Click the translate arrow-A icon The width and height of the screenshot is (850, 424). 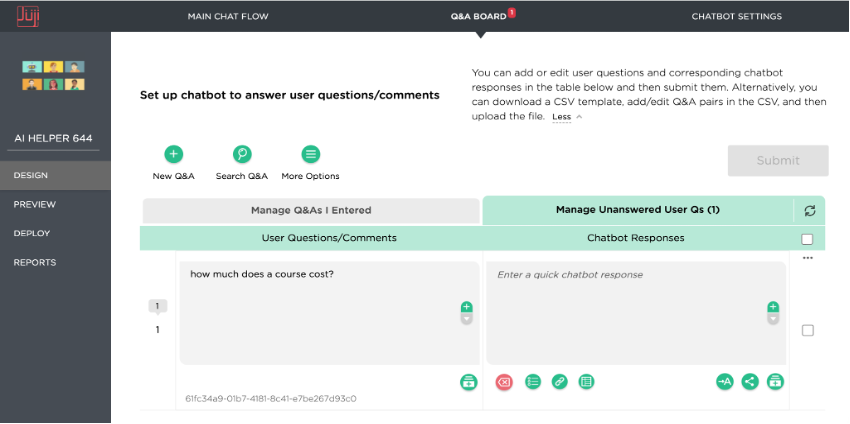724,382
